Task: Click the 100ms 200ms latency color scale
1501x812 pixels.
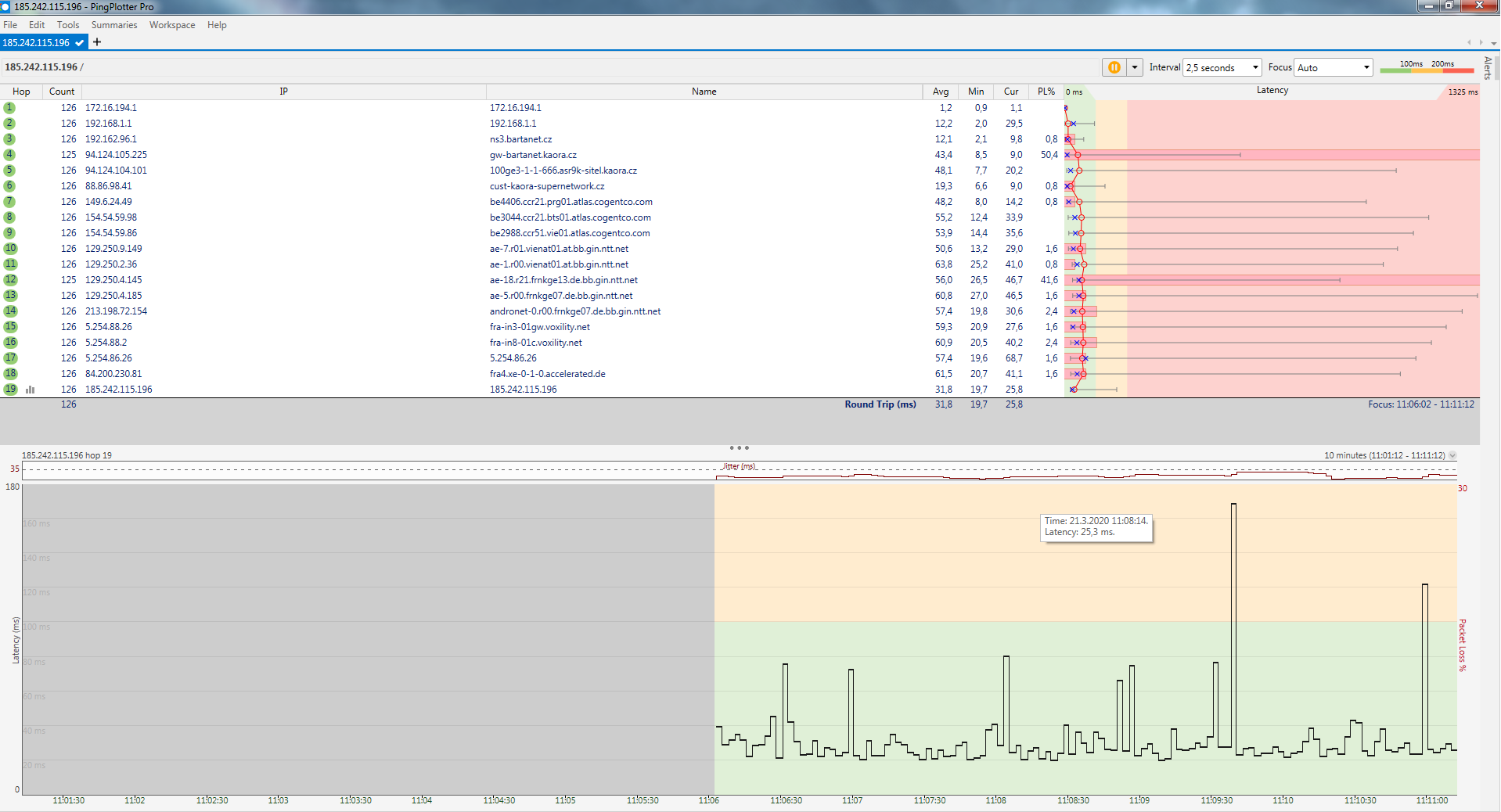Action: (1427, 68)
